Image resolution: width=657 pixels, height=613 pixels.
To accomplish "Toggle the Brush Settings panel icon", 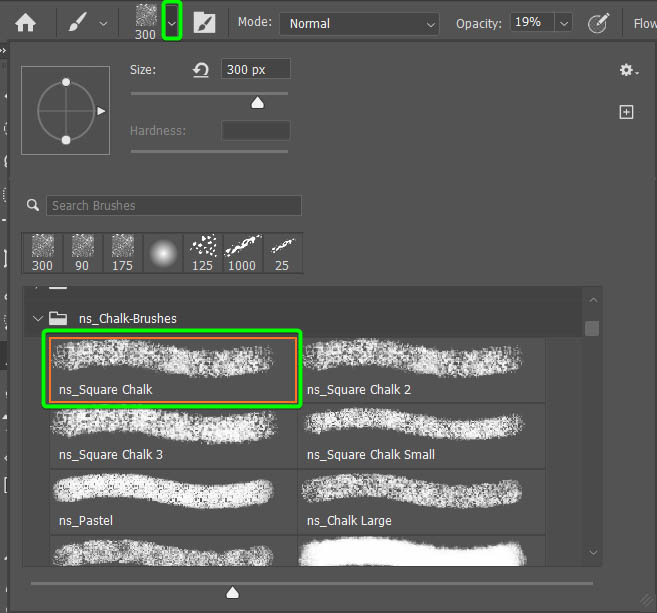I will (x=204, y=22).
